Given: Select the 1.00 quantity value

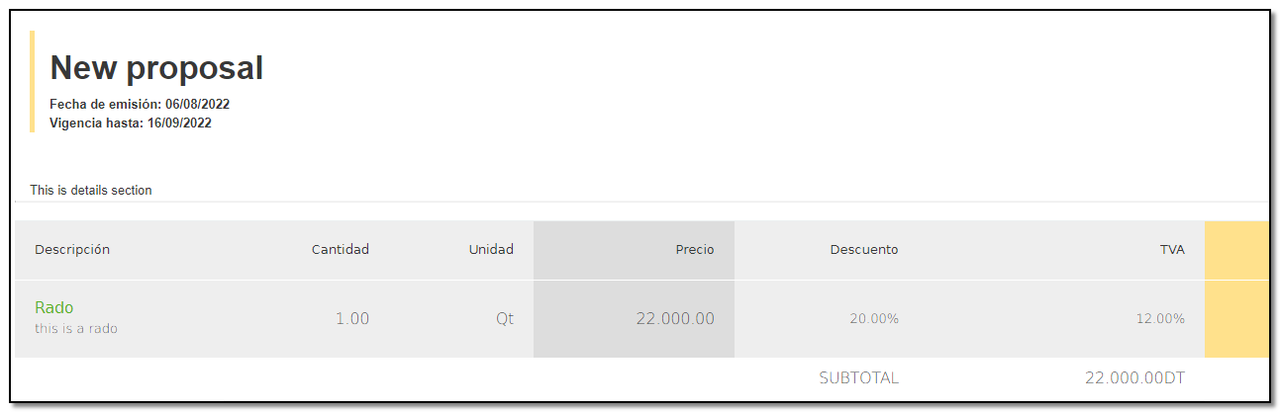Looking at the screenshot, I should tap(352, 319).
